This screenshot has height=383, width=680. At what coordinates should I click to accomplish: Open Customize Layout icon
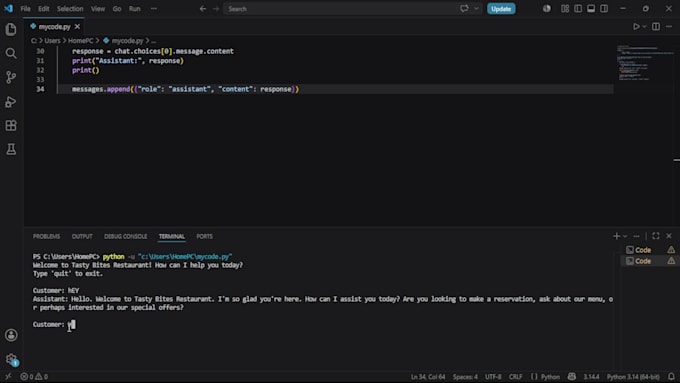565,9
